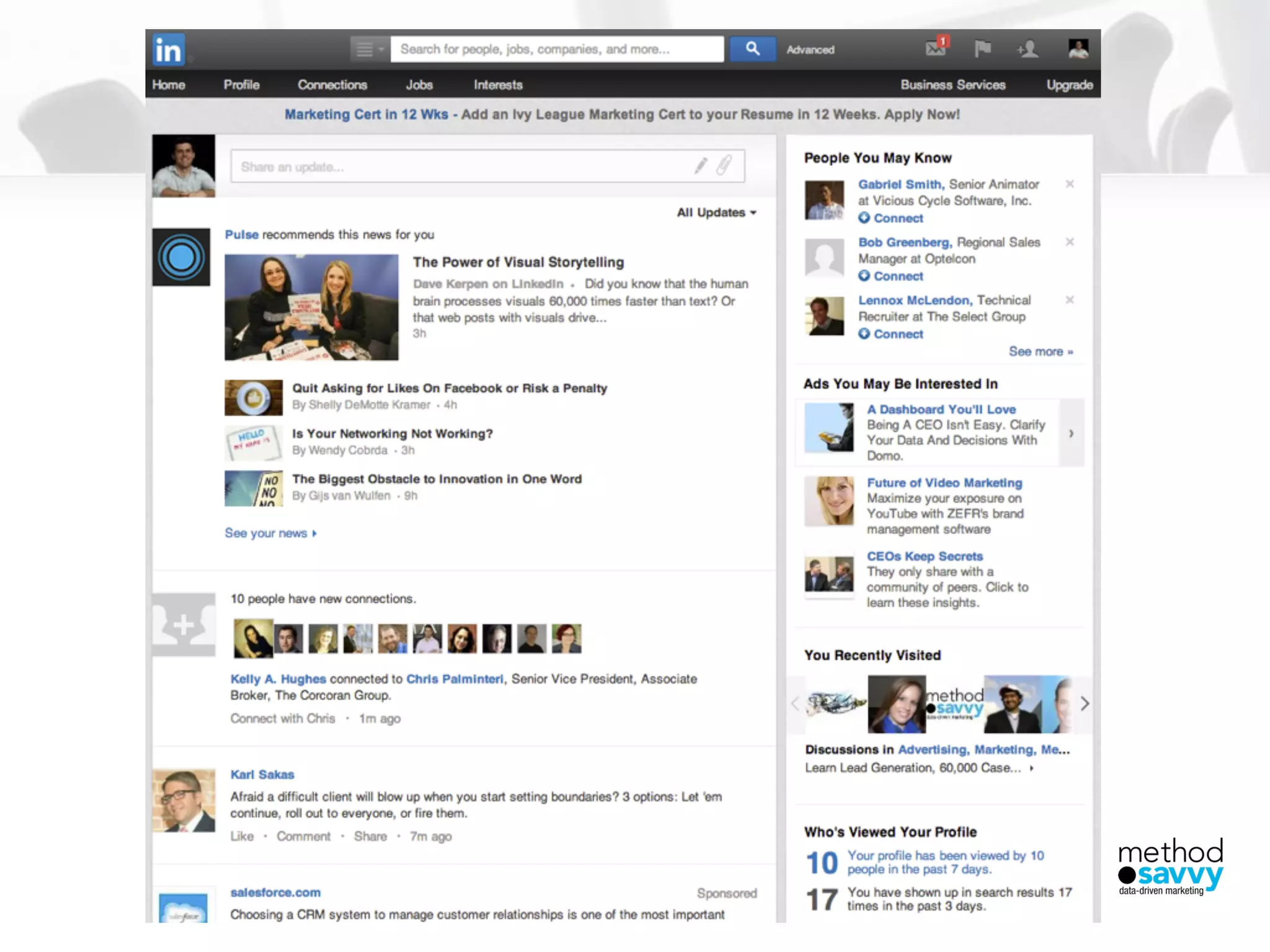
Task: Expand Learn Lead Generation discussion arrow
Action: (1031, 769)
